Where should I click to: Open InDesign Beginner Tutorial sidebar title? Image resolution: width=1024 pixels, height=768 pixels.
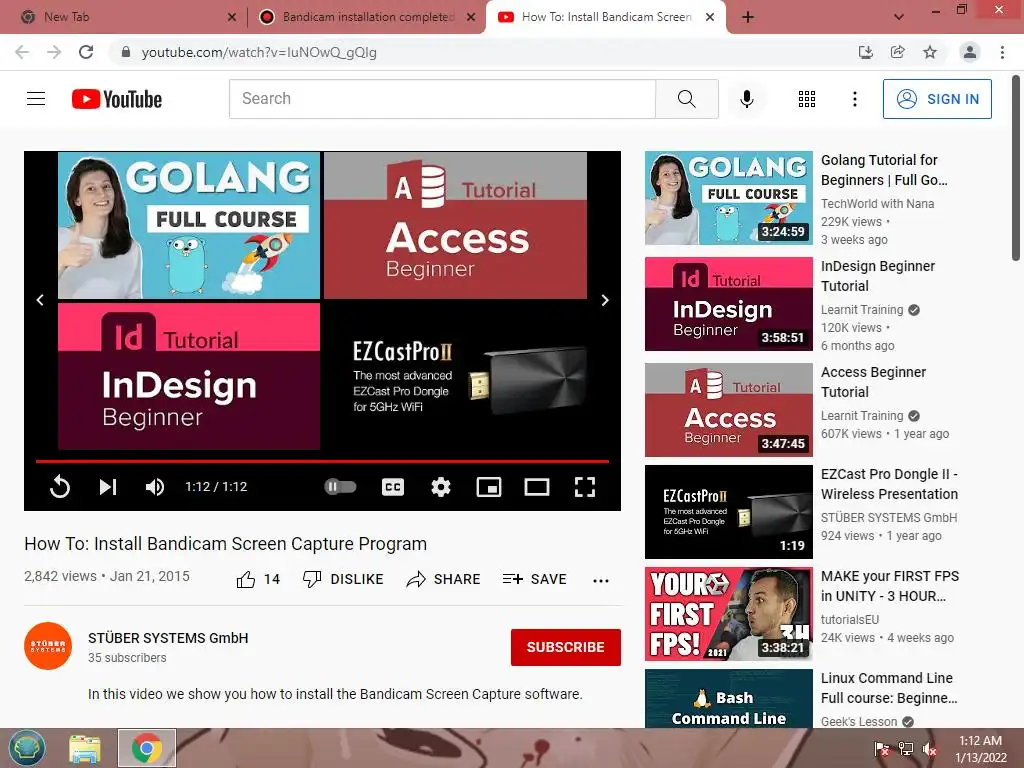pos(878,276)
